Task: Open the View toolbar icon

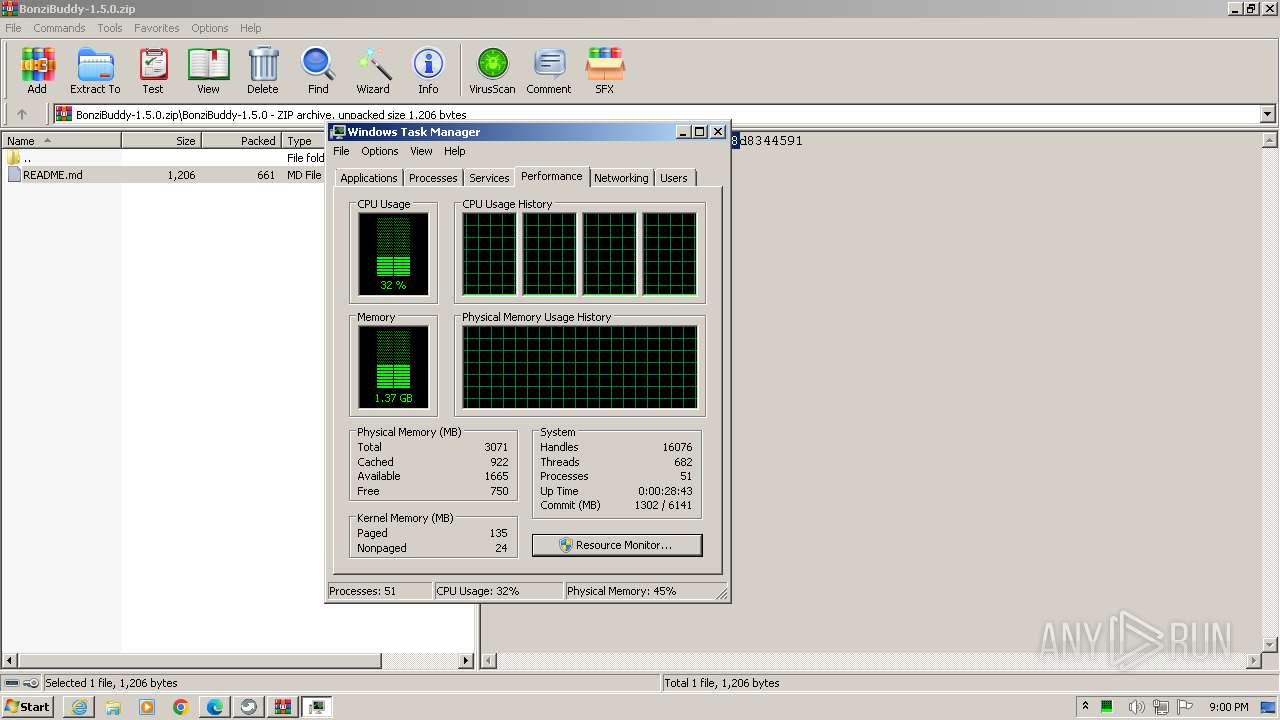Action: pos(208,70)
